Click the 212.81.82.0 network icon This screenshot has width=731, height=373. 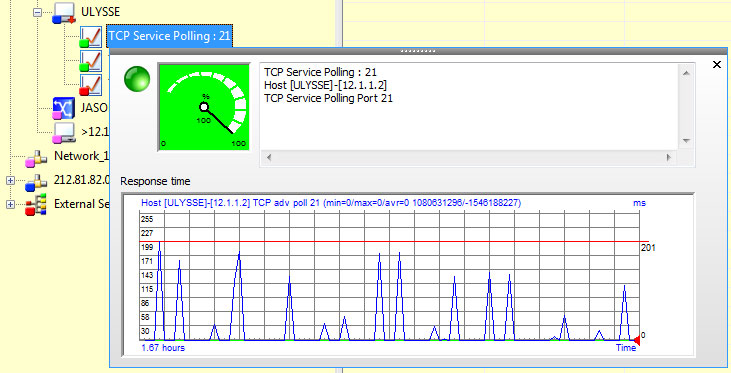click(x=36, y=182)
